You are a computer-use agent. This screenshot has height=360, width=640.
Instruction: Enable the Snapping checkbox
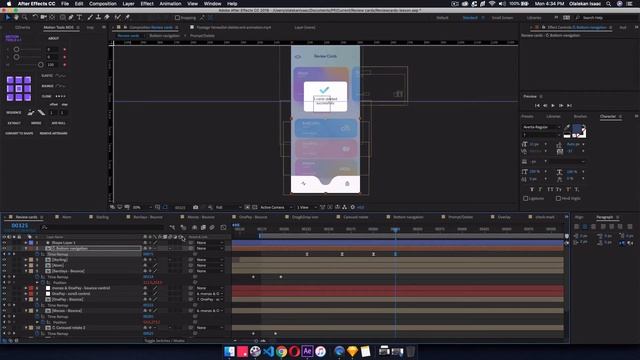click(x=177, y=18)
